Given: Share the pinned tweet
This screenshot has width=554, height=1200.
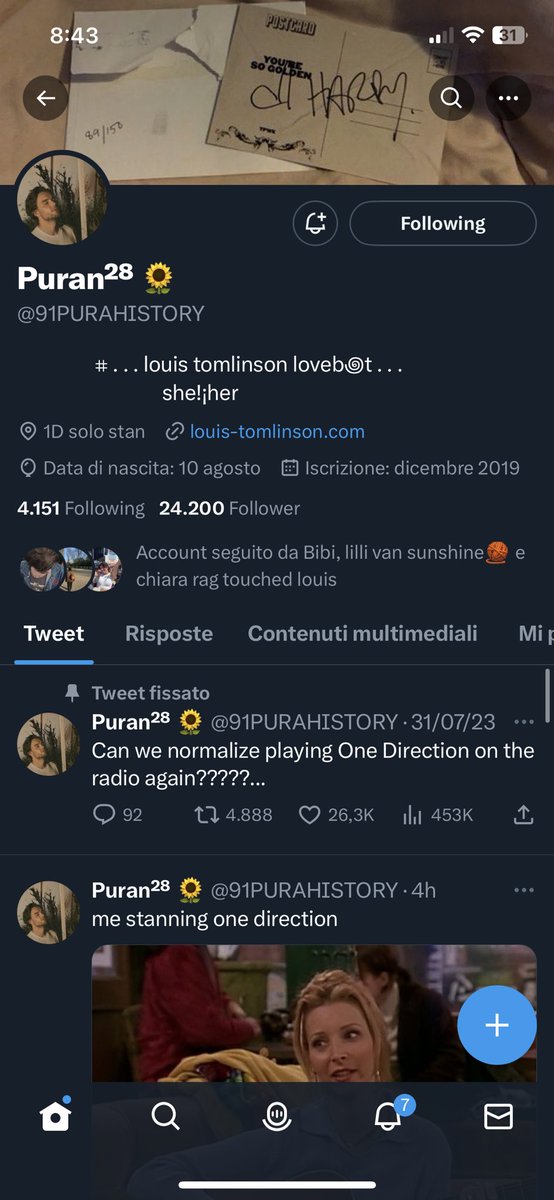Looking at the screenshot, I should (523, 815).
